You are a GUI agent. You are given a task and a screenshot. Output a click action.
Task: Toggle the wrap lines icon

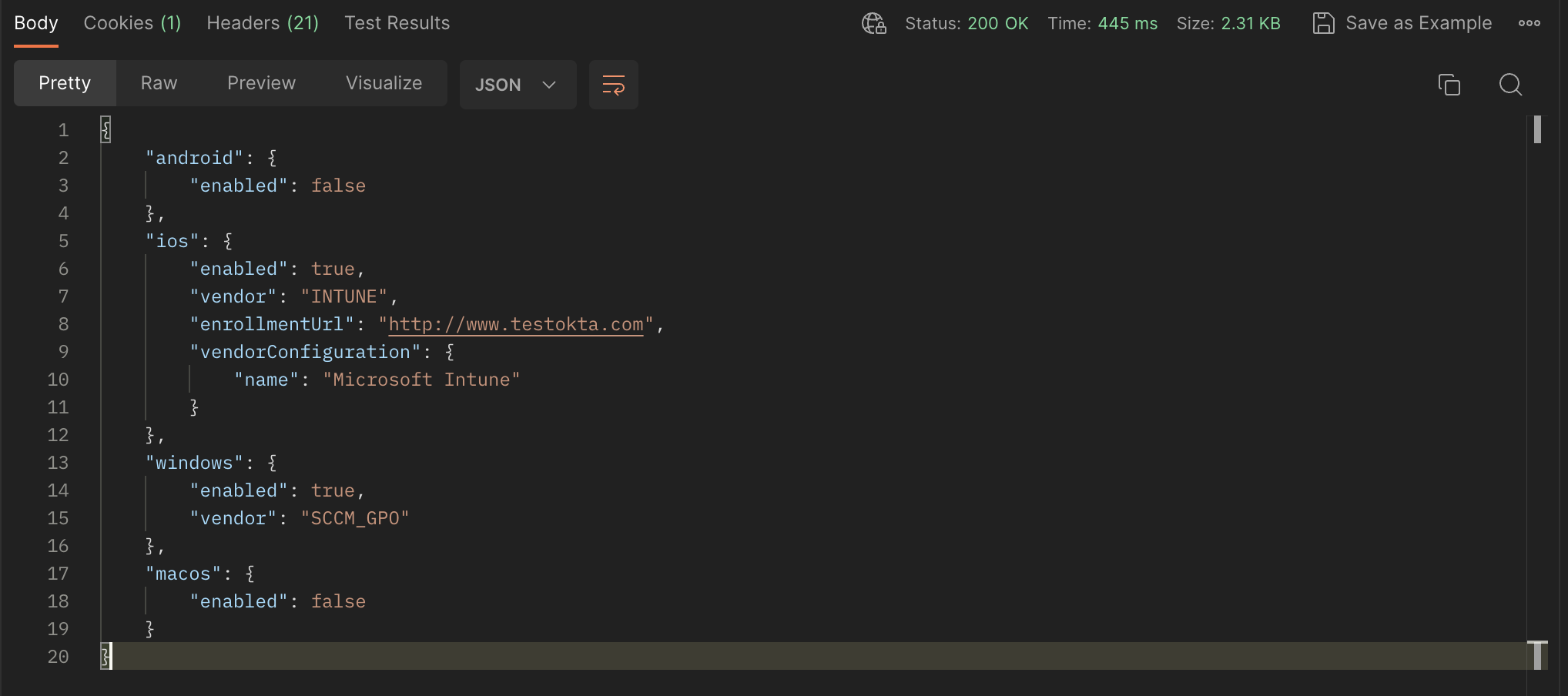coord(613,85)
